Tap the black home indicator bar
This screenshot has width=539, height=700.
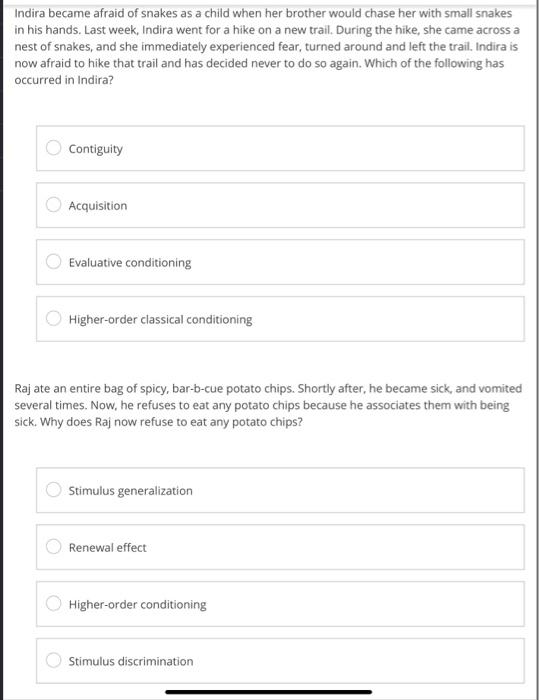pos(268,692)
